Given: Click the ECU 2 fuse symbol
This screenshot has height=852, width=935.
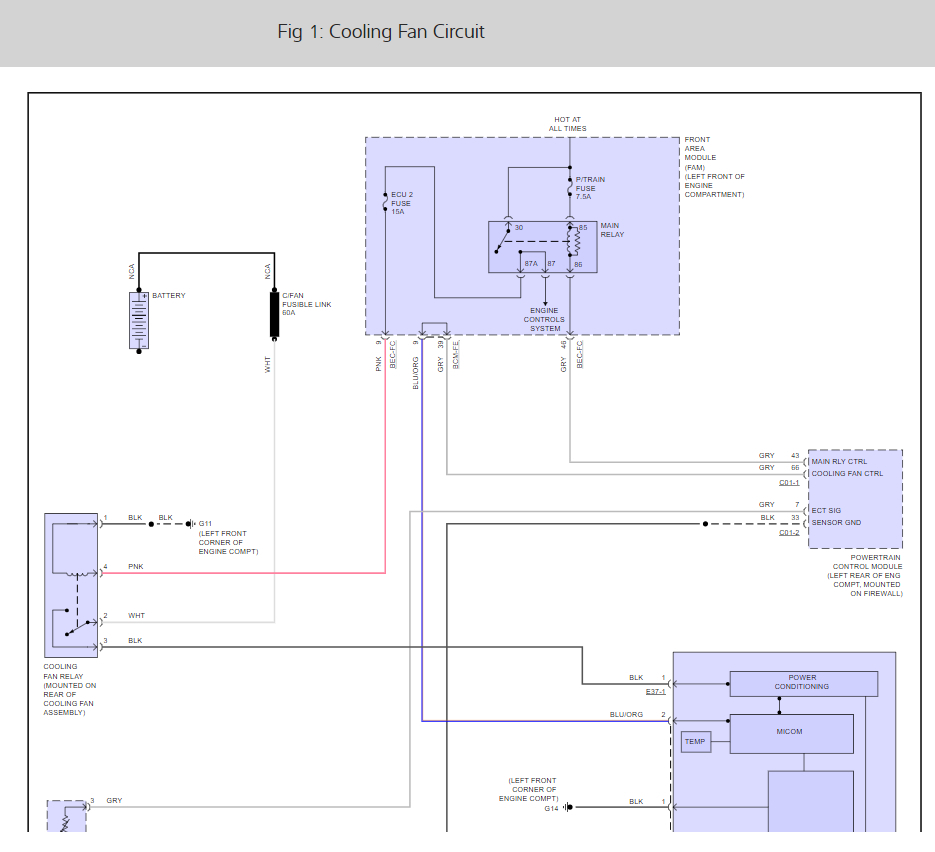Looking at the screenshot, I should click(x=385, y=202).
